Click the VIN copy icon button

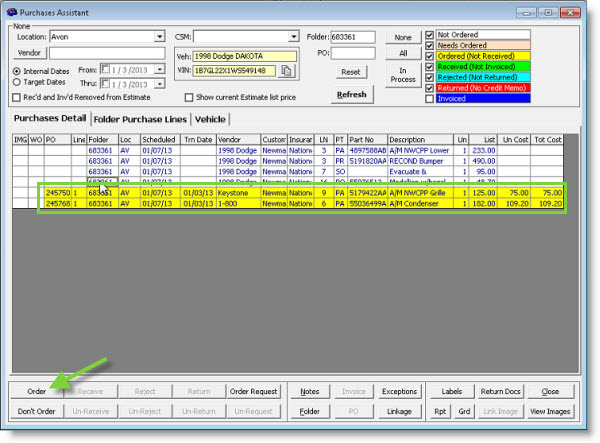[286, 71]
